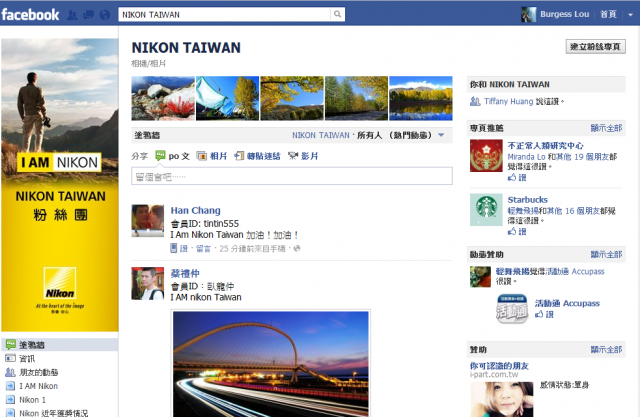Click the link share pin icon
The width and height of the screenshot is (640, 417).
[x=239, y=156]
